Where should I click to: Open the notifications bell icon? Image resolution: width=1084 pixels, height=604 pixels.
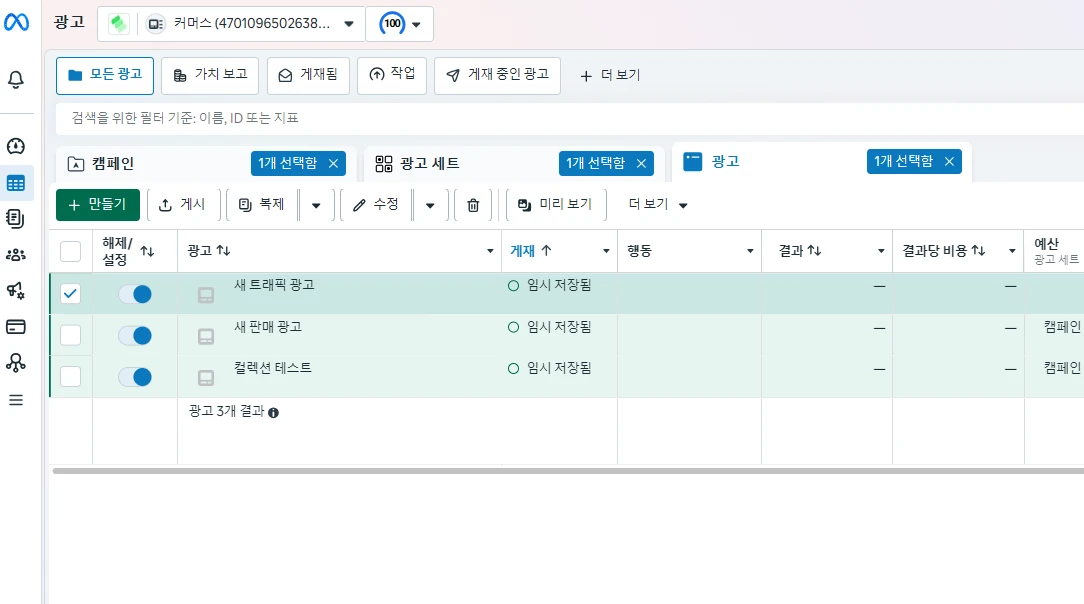[16, 79]
